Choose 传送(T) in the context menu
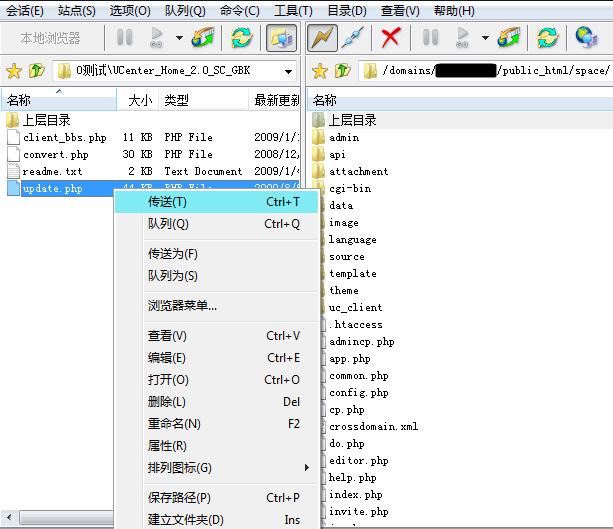 coord(168,202)
